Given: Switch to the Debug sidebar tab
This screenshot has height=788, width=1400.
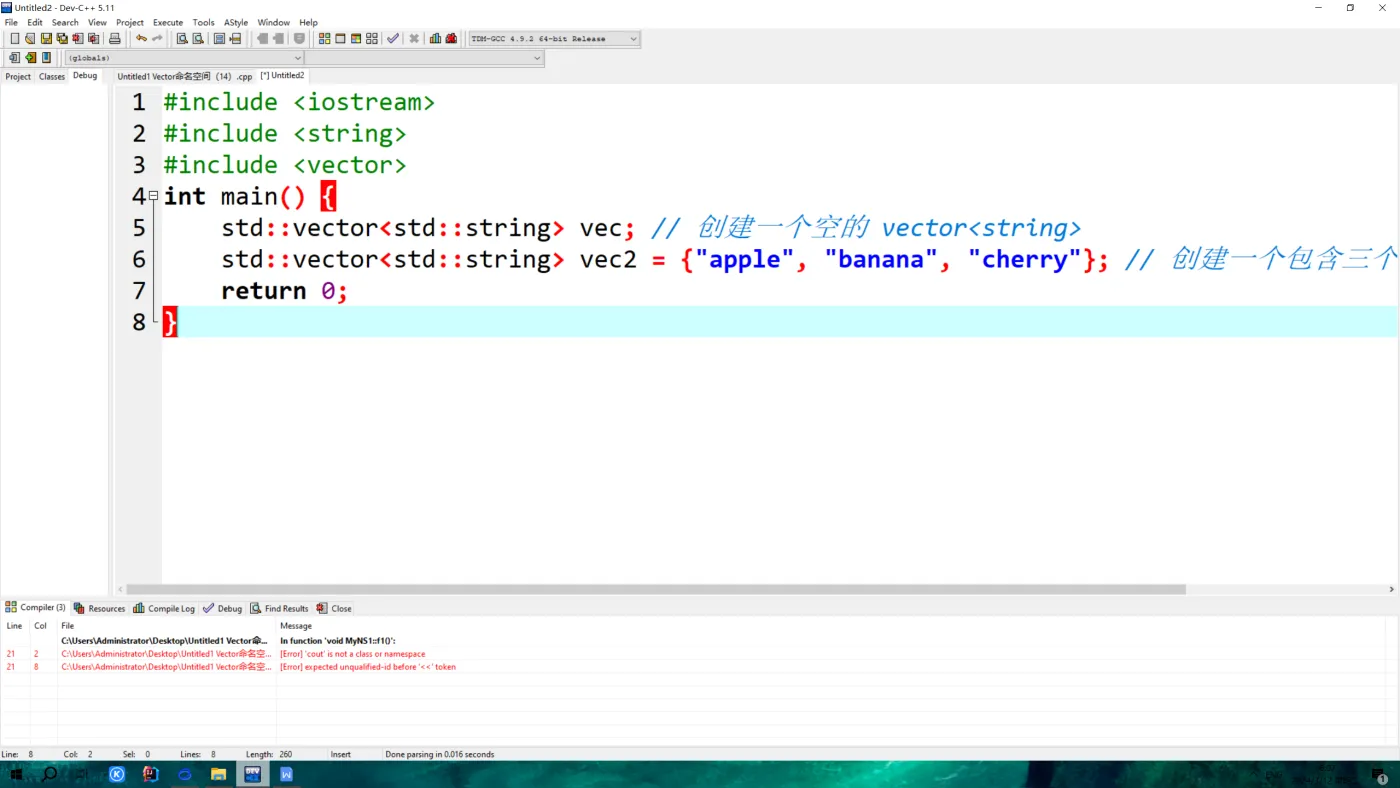Looking at the screenshot, I should [x=85, y=76].
